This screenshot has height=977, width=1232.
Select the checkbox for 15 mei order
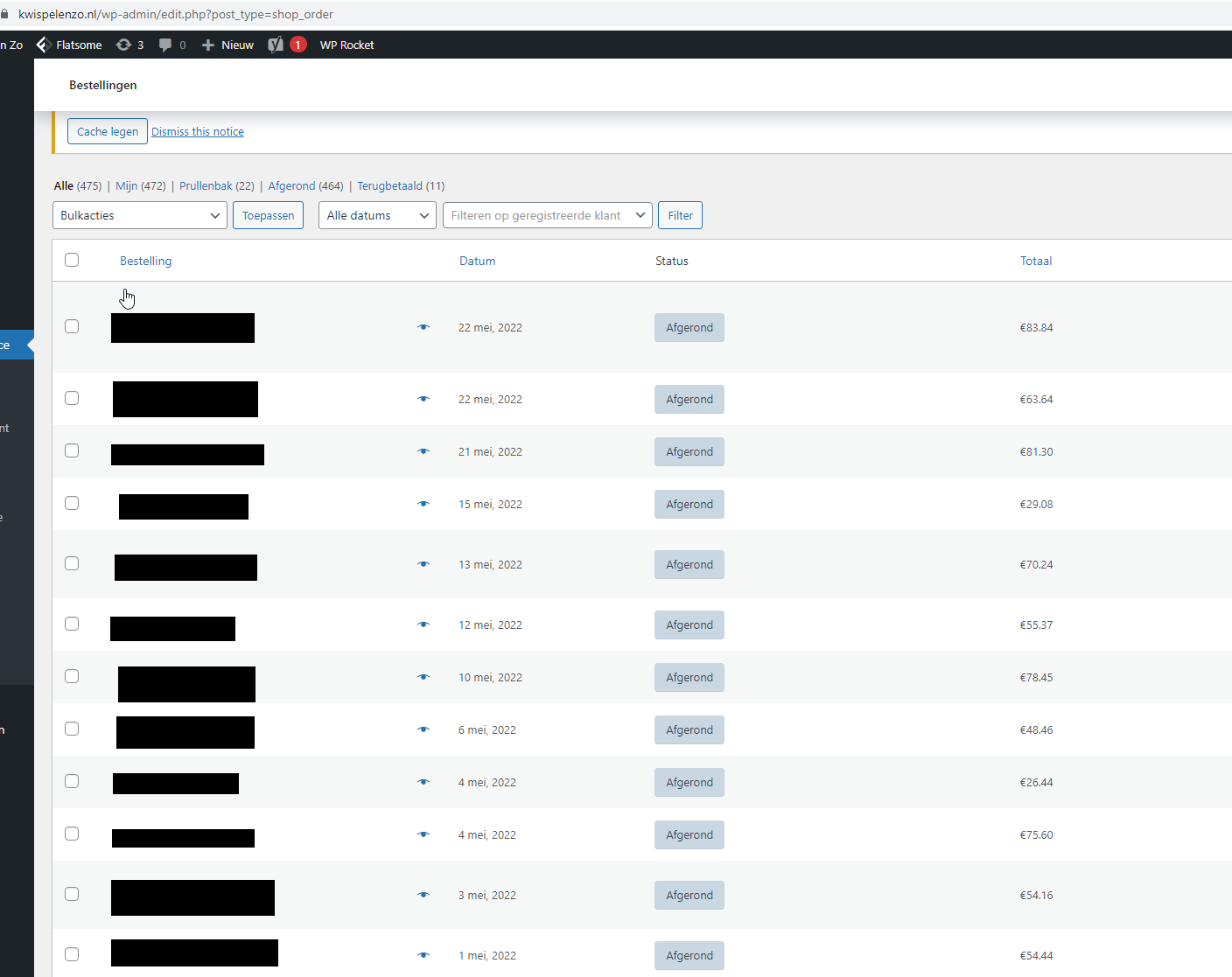72,503
